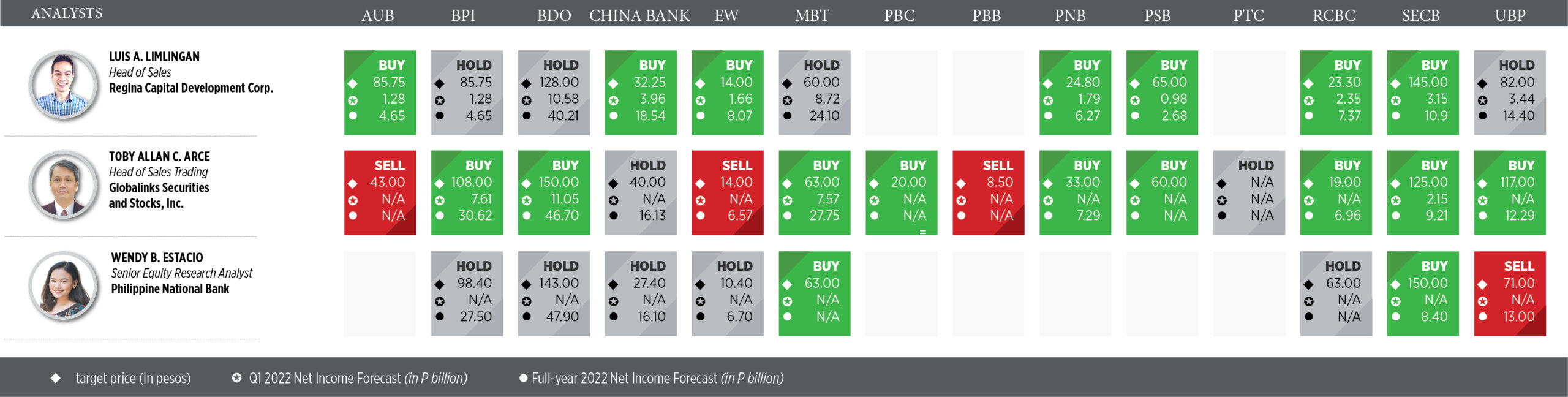Click Toby Allan C. Arce's portrait photo
The image size is (1568, 397).
click(64, 185)
